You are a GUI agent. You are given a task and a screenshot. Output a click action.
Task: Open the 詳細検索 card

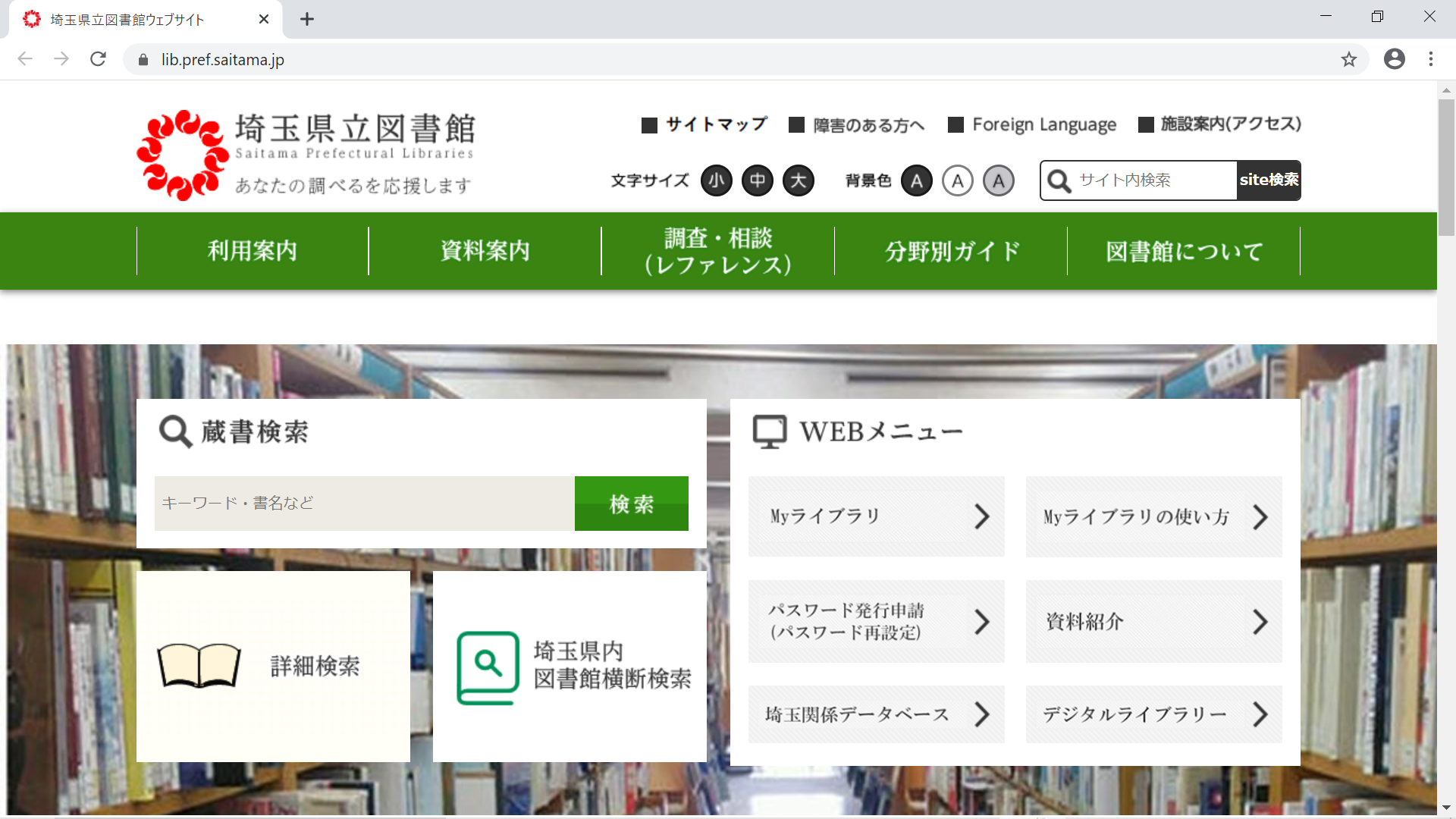click(273, 667)
